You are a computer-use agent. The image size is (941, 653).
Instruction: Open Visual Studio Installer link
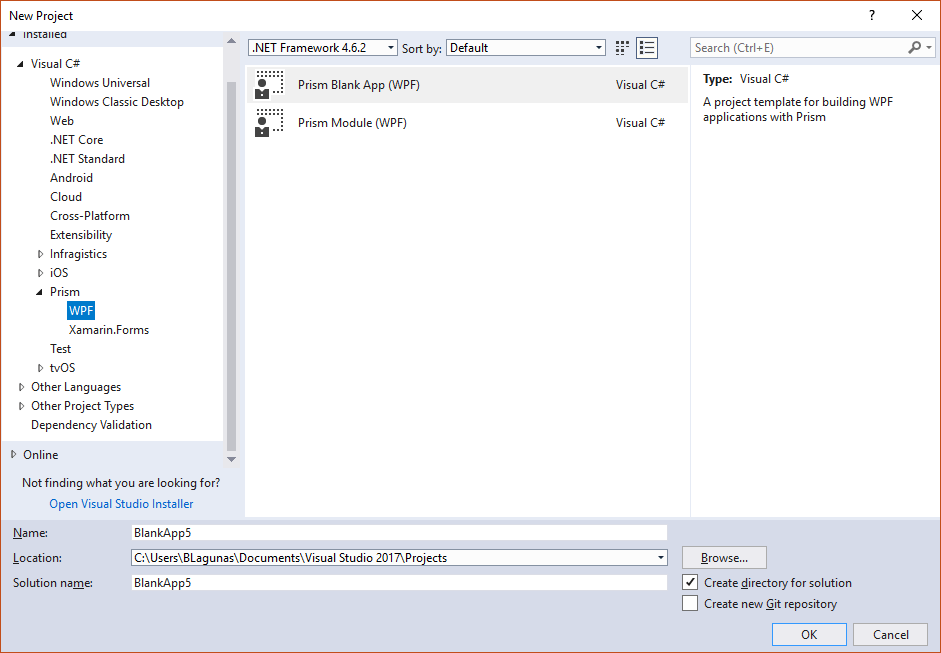[121, 504]
